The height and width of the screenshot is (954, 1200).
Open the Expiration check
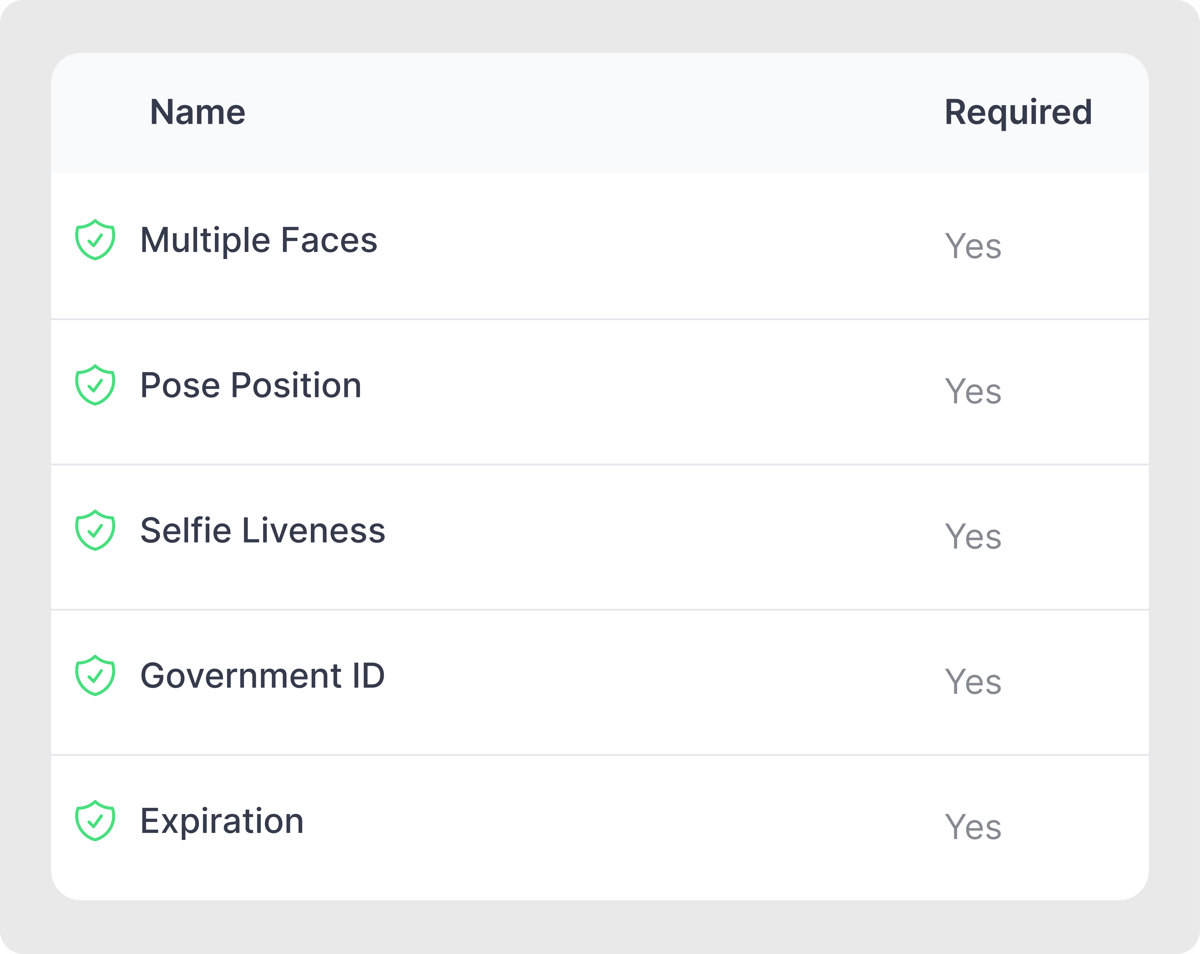tap(222, 822)
